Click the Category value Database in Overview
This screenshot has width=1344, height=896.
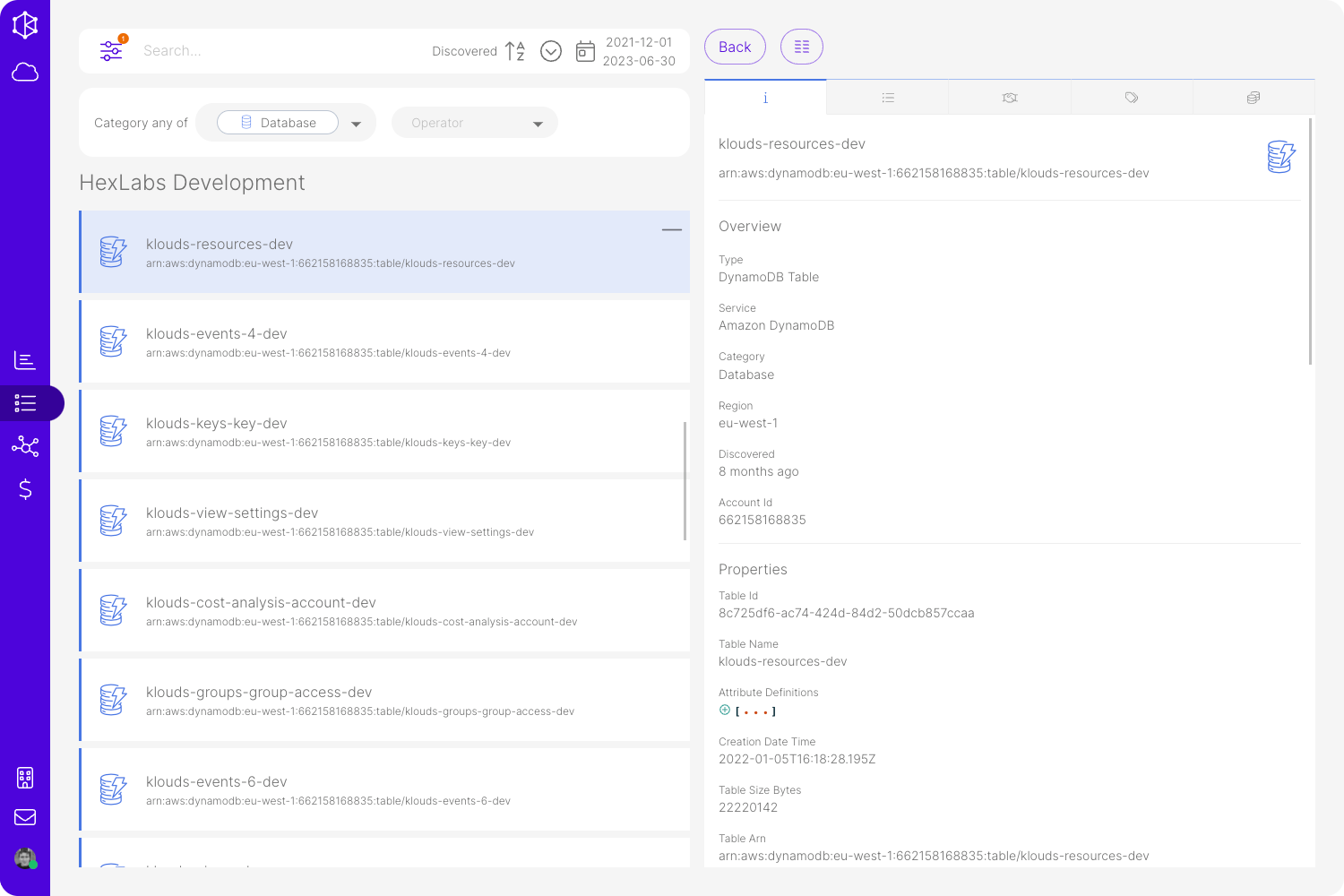(x=746, y=375)
